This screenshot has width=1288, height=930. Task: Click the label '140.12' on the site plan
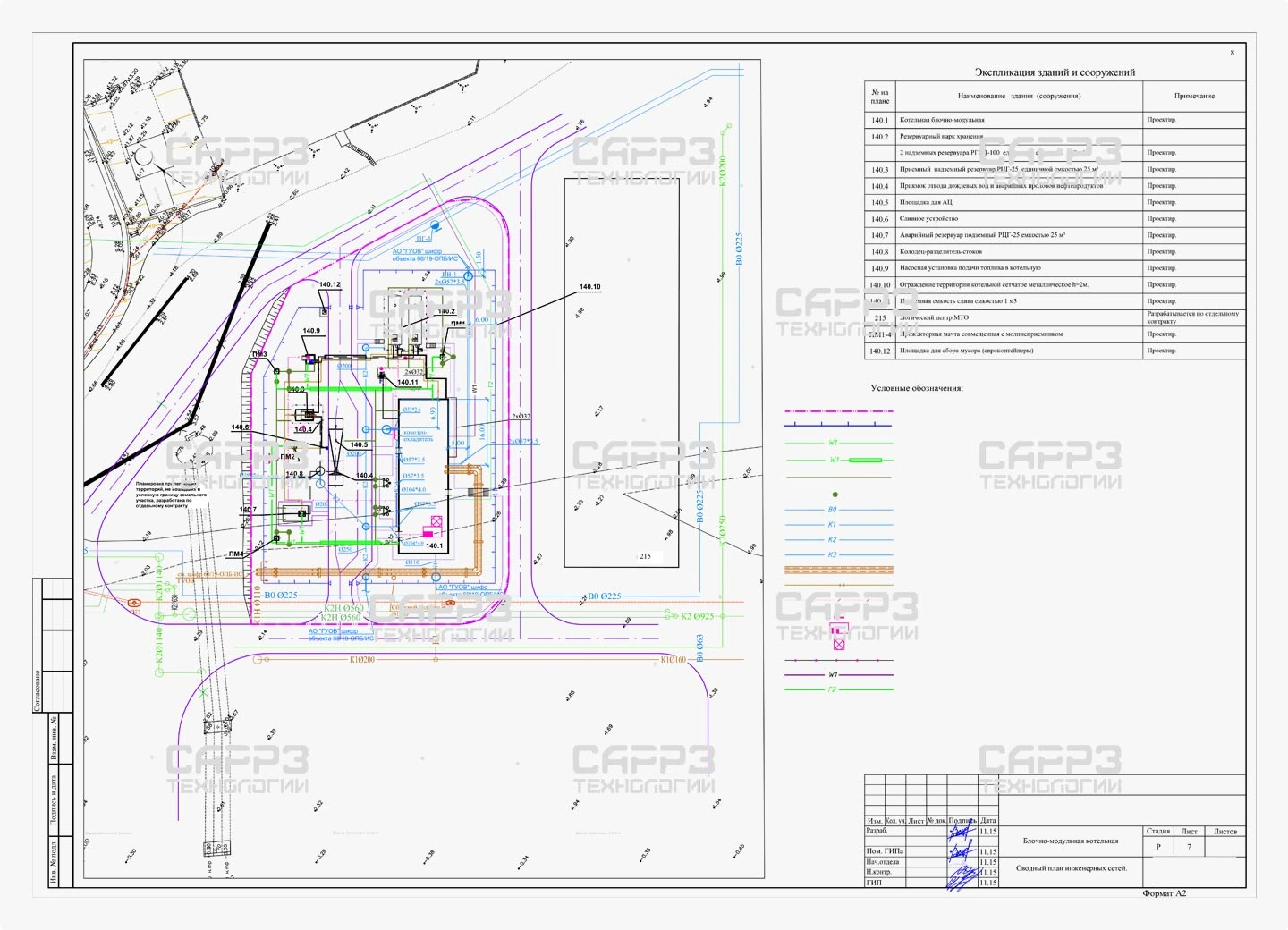[x=330, y=284]
